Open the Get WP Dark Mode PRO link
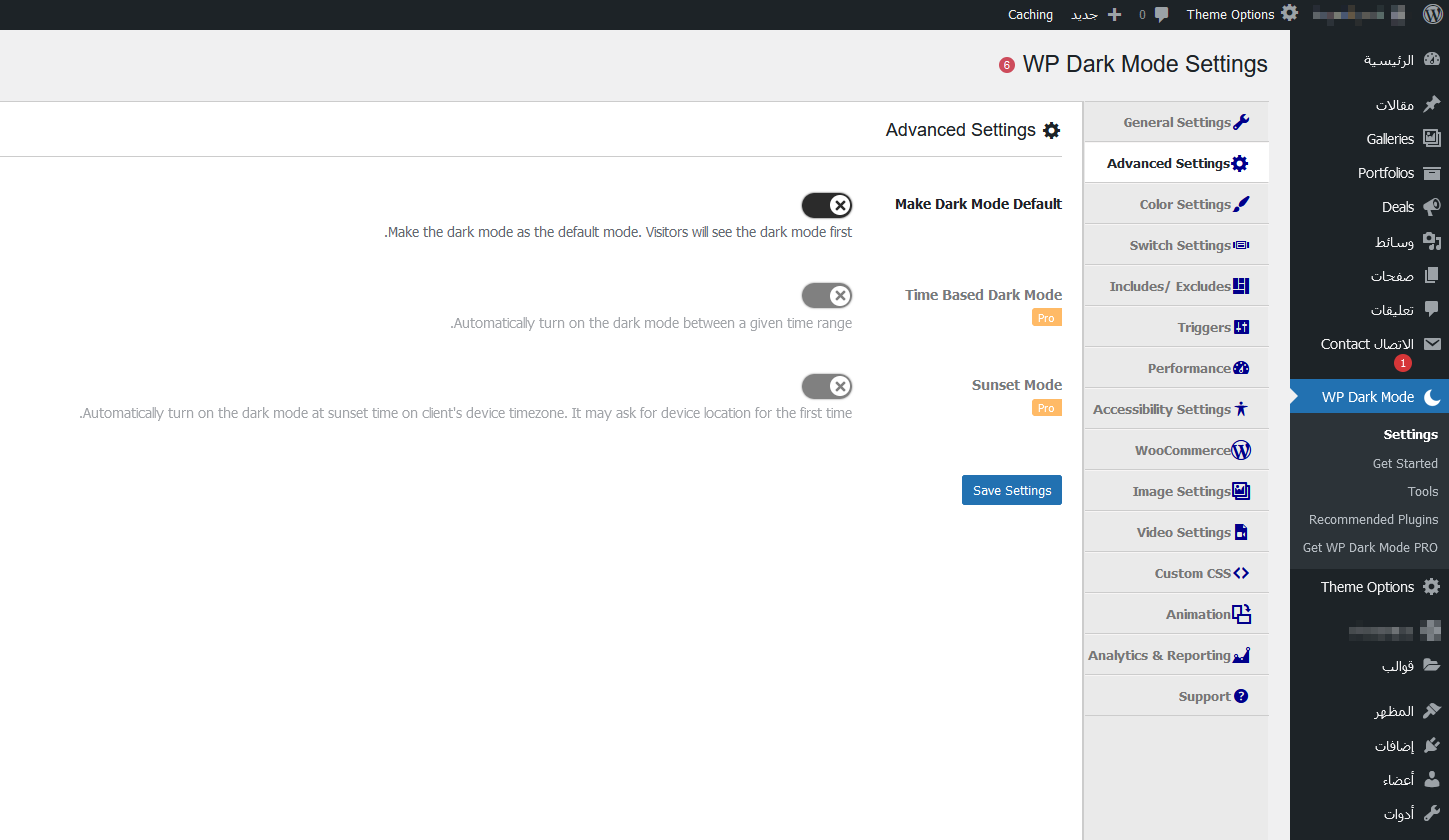Viewport: 1449px width, 840px height. (x=1370, y=547)
